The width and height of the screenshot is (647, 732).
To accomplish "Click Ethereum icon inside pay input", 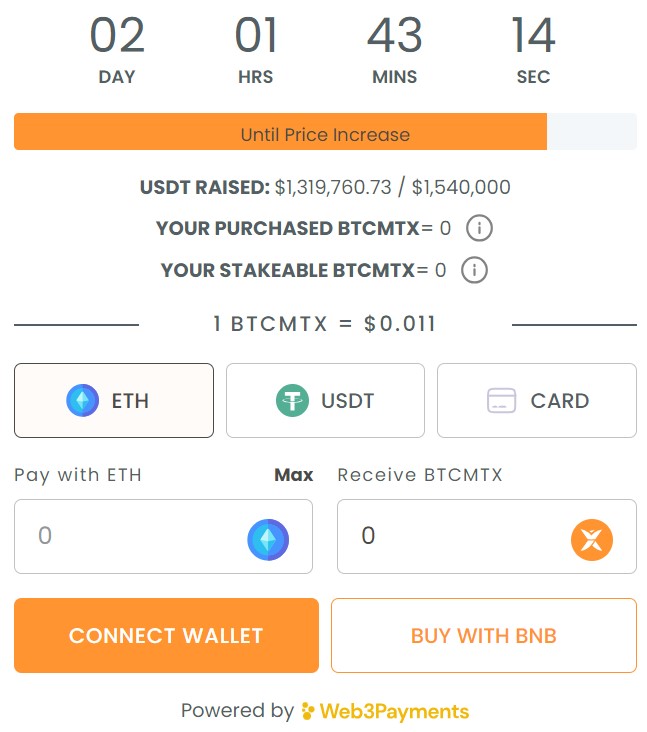I will [268, 539].
